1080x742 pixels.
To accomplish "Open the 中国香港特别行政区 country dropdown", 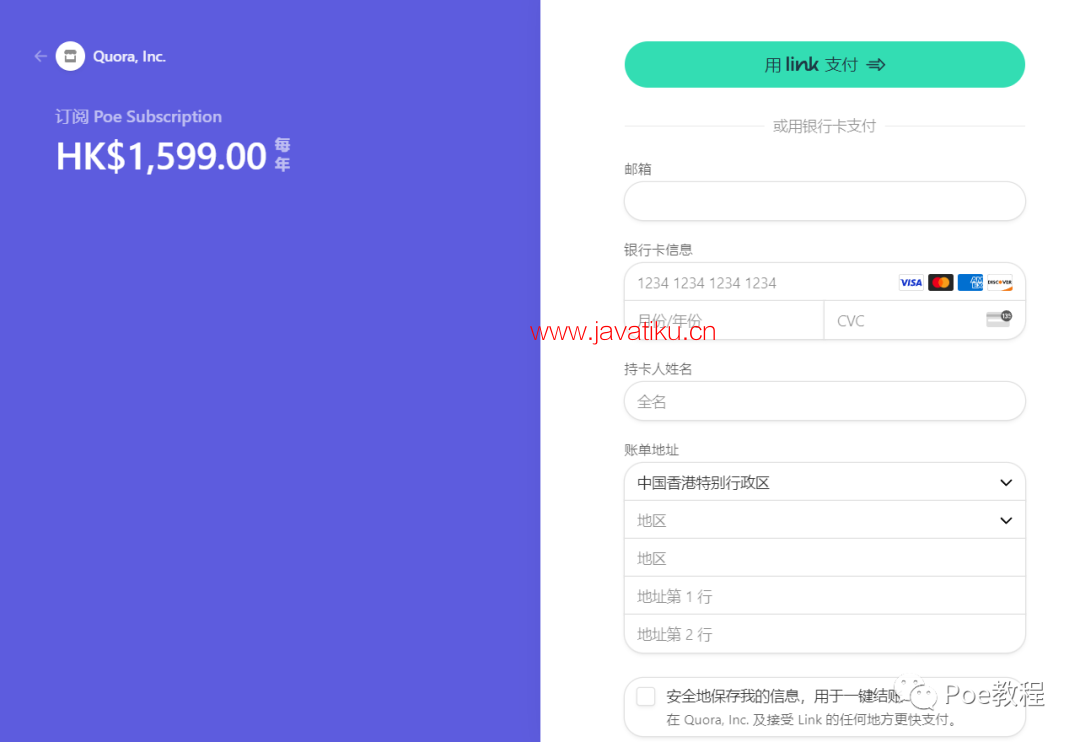I will pos(824,482).
